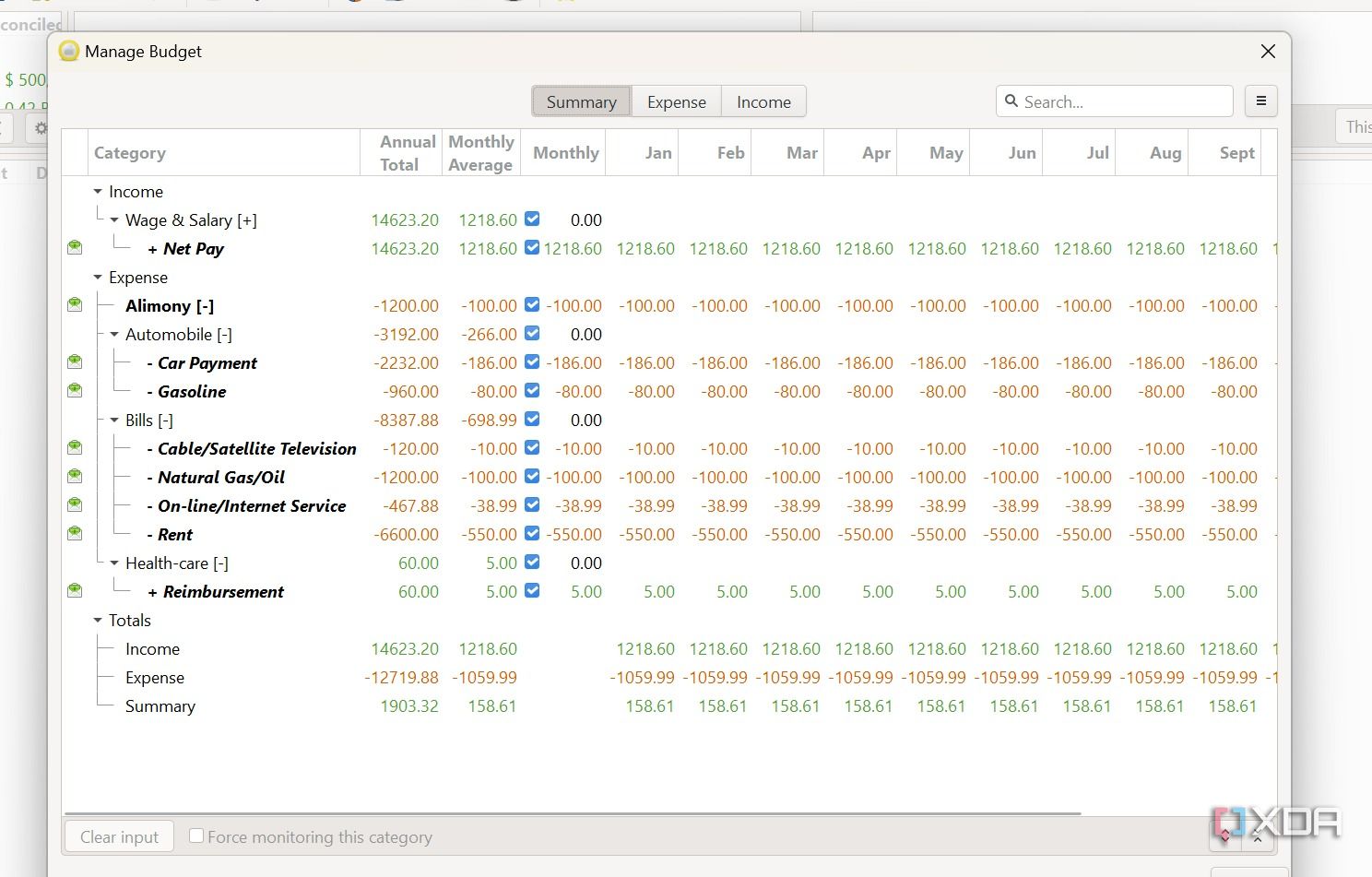Click the green budget icon beside Net Pay

(x=75, y=248)
